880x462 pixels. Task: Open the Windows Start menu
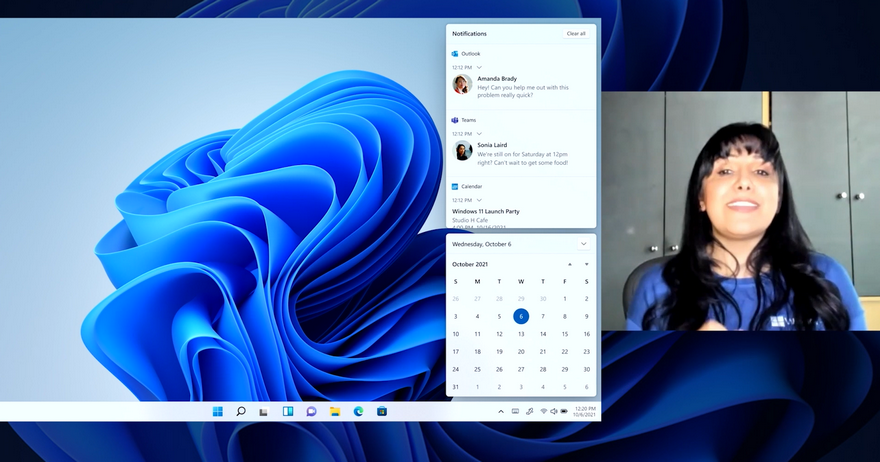pos(218,411)
